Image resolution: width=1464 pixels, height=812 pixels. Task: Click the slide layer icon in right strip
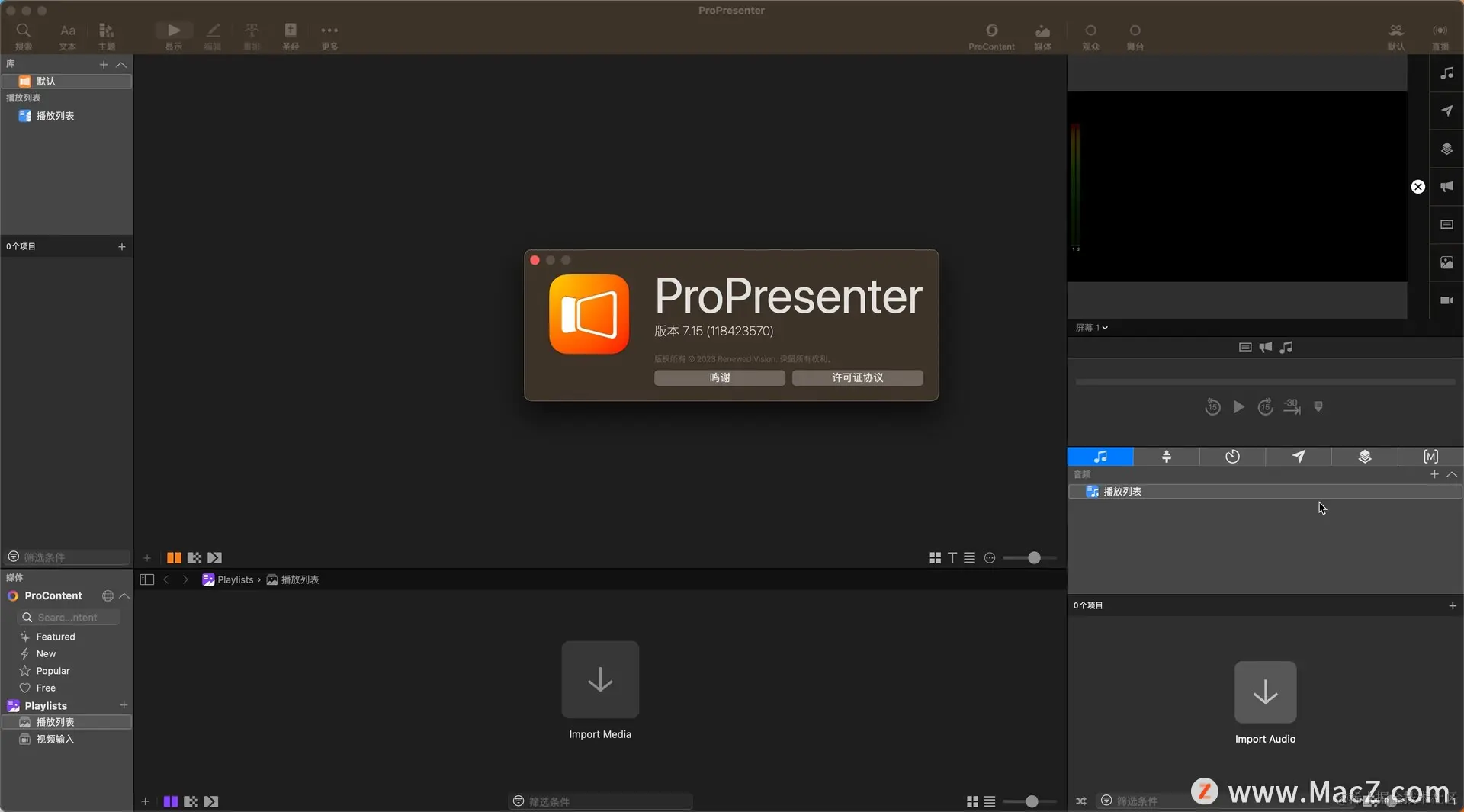(x=1446, y=225)
